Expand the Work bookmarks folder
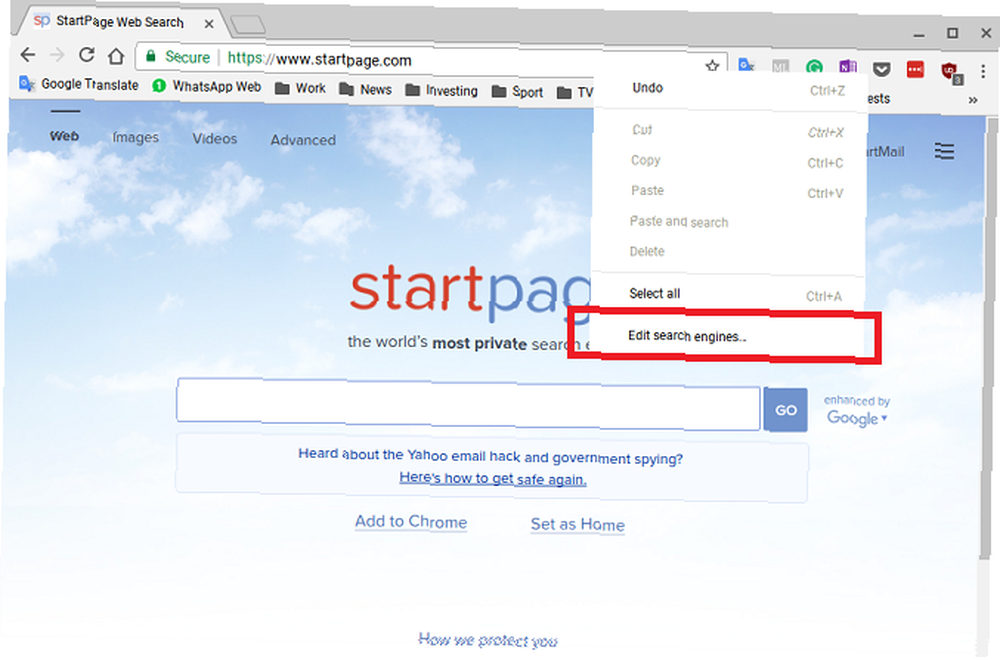The height and width of the screenshot is (660, 1000). tap(300, 88)
